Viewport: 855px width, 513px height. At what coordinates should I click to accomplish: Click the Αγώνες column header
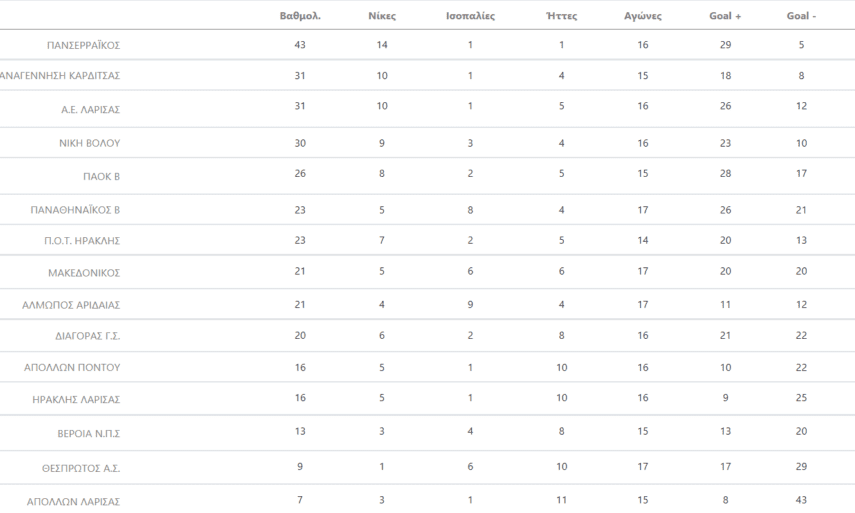642,15
